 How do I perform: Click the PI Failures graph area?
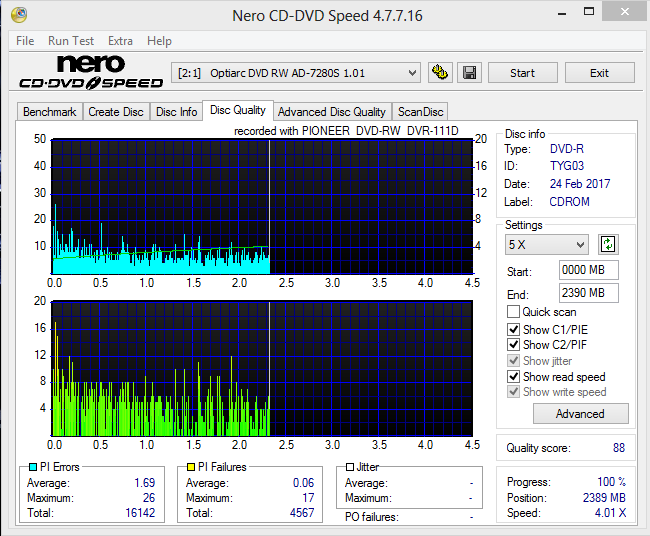click(x=262, y=369)
